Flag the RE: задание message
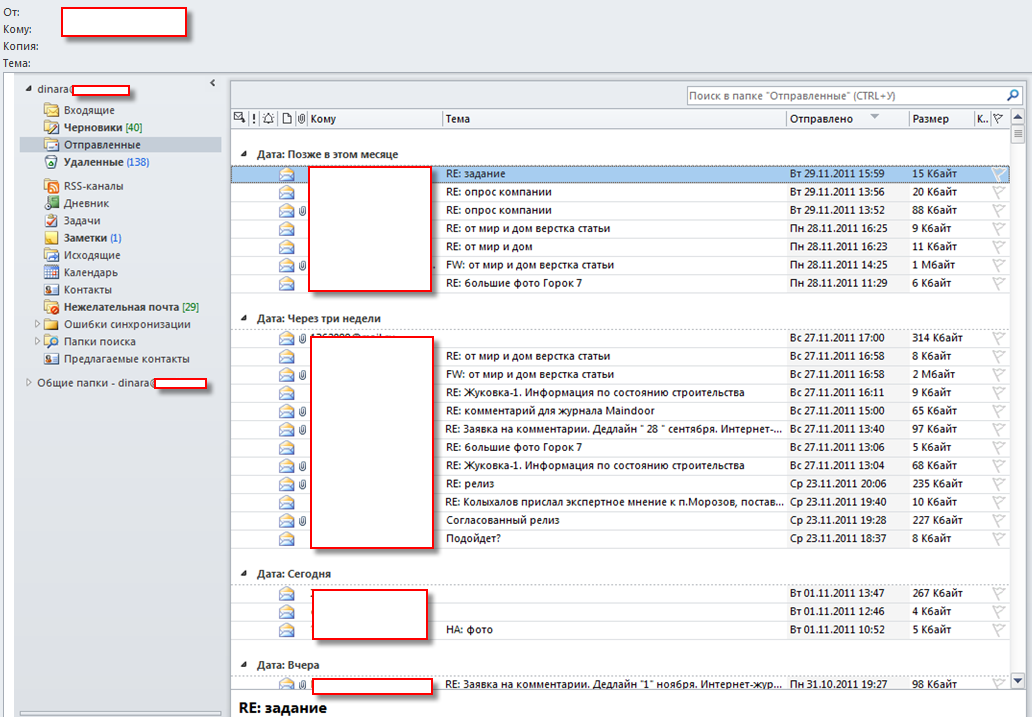Viewport: 1032px width, 717px height. 999,174
